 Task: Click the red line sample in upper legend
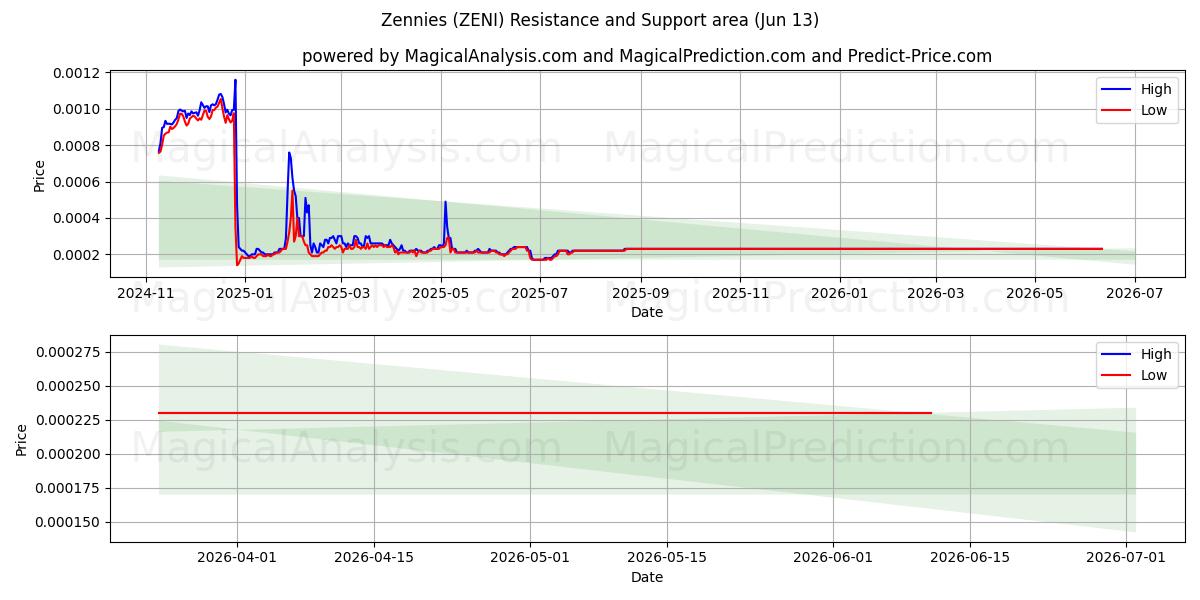[x=1117, y=111]
